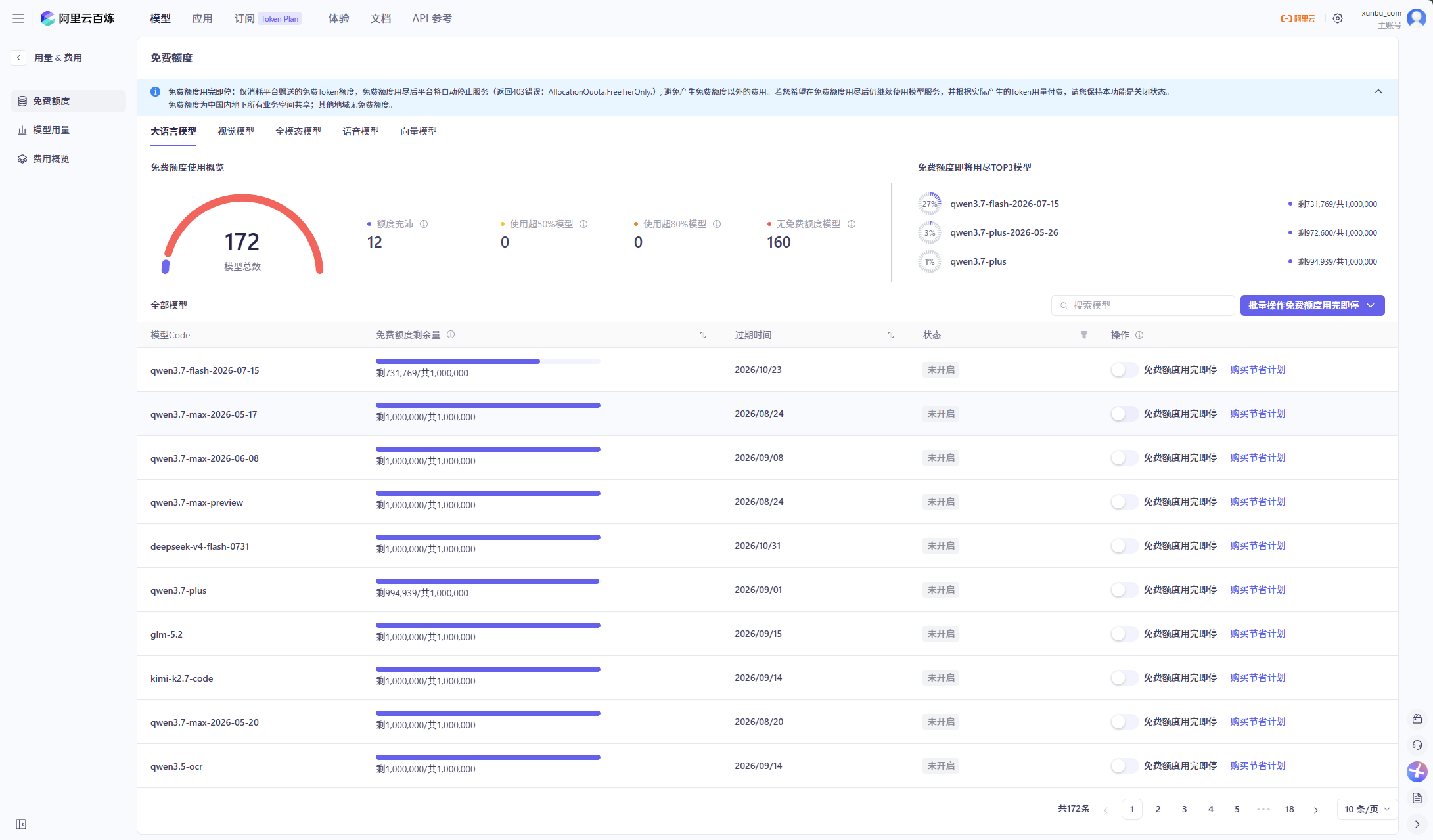Screen dimensions: 1433x840
Task: Open the user avatar account menu
Action: [1416, 18]
